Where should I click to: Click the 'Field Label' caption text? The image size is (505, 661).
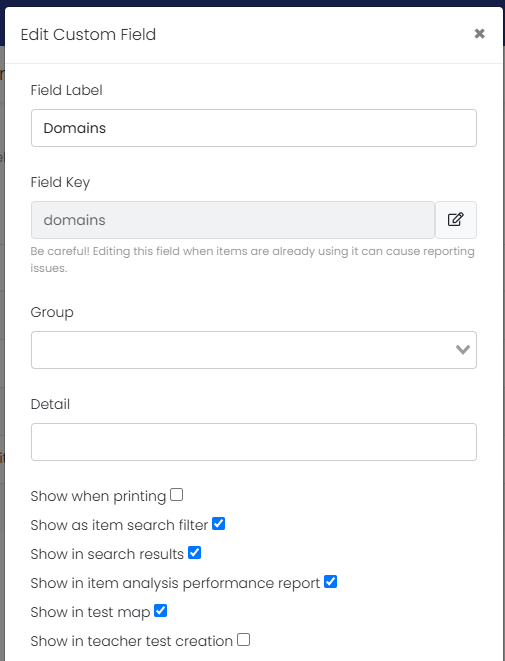tap(67, 90)
